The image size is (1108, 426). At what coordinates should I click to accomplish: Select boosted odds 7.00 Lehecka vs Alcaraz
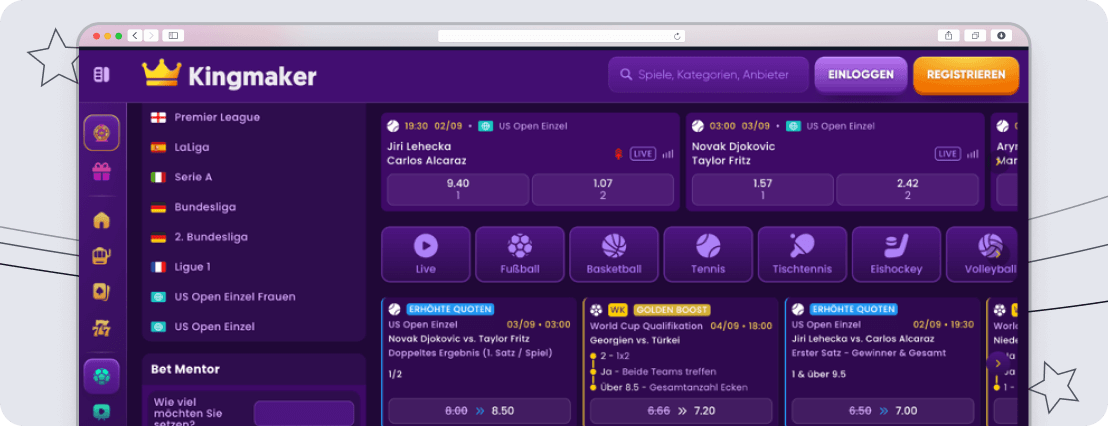click(x=883, y=410)
